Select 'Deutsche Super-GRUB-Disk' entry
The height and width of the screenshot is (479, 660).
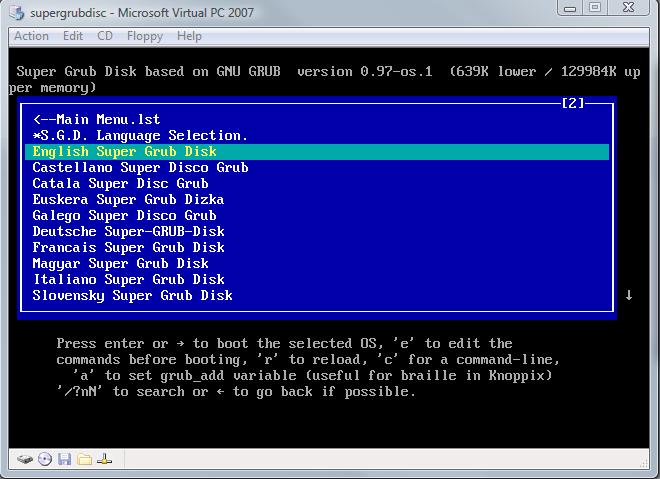click(x=317, y=232)
